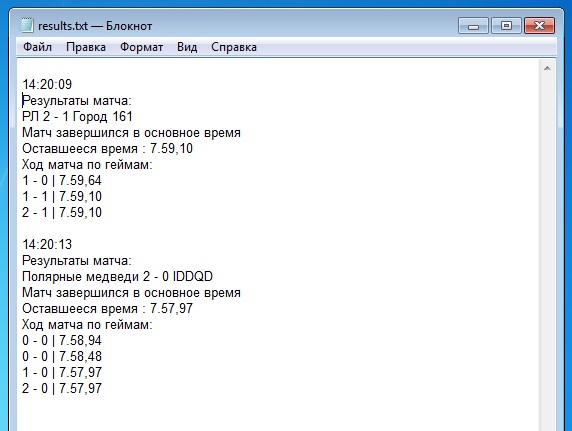Click the last line '2 - 0 | 7.57,97'

click(62, 388)
